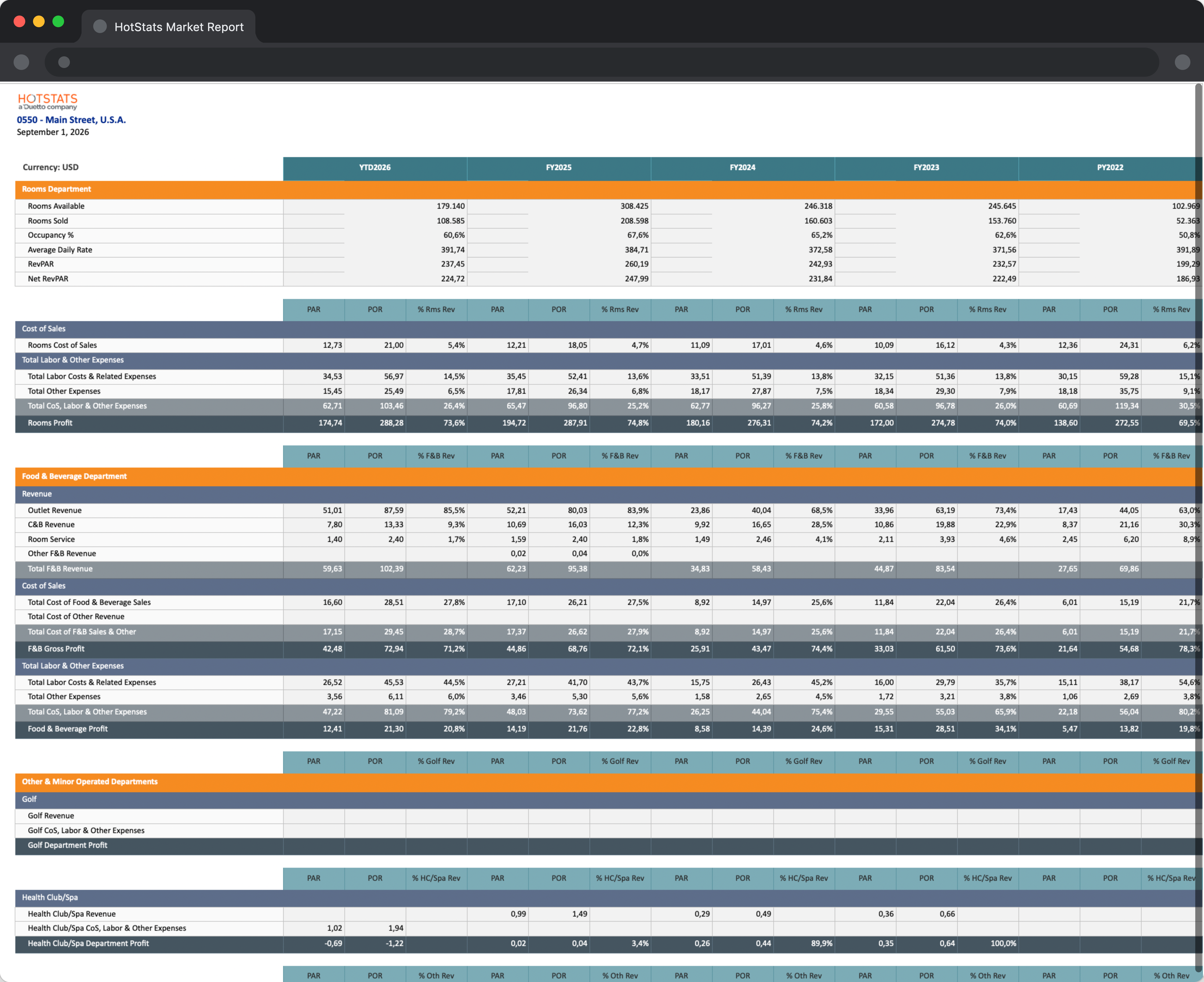
Task: Click the Net RevPAR row label
Action: click(48, 279)
